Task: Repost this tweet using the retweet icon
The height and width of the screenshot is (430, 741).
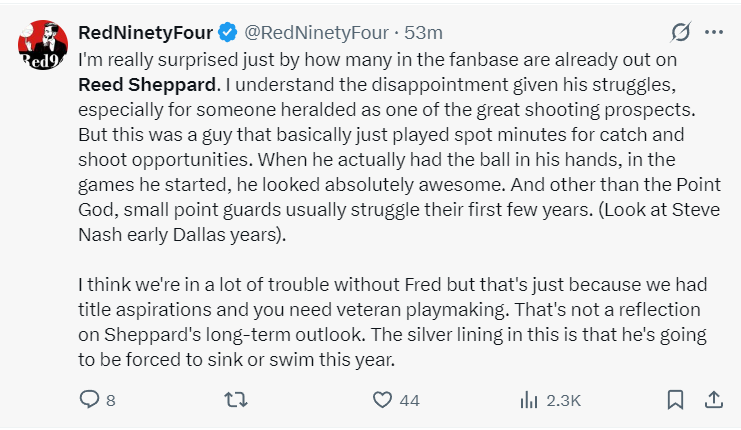Action: pyautogui.click(x=231, y=400)
